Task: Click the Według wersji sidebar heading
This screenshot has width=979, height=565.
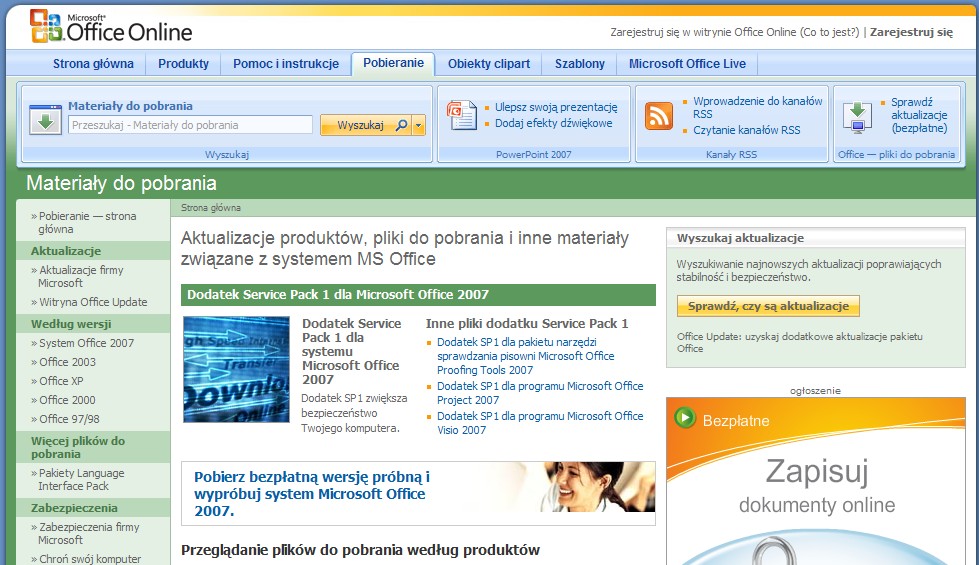Action: (71, 324)
